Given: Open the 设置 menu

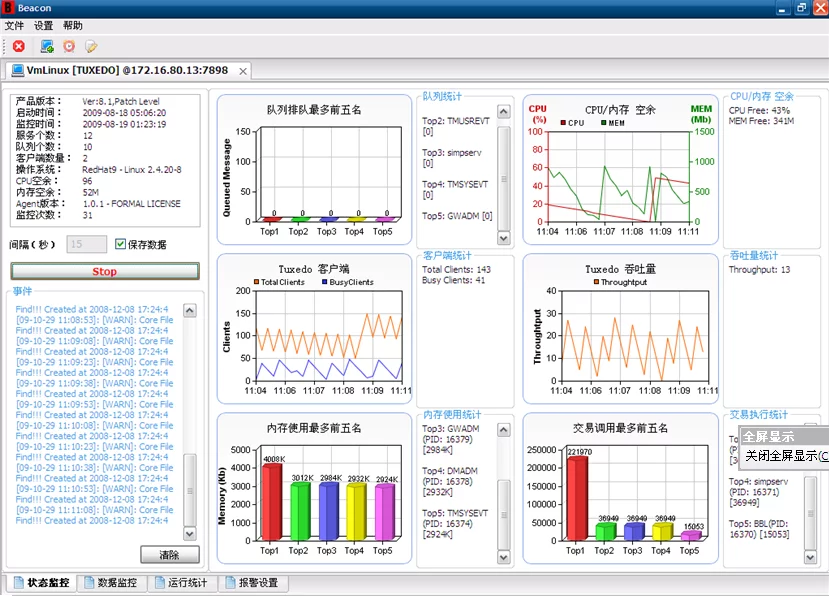Looking at the screenshot, I should tap(43, 26).
